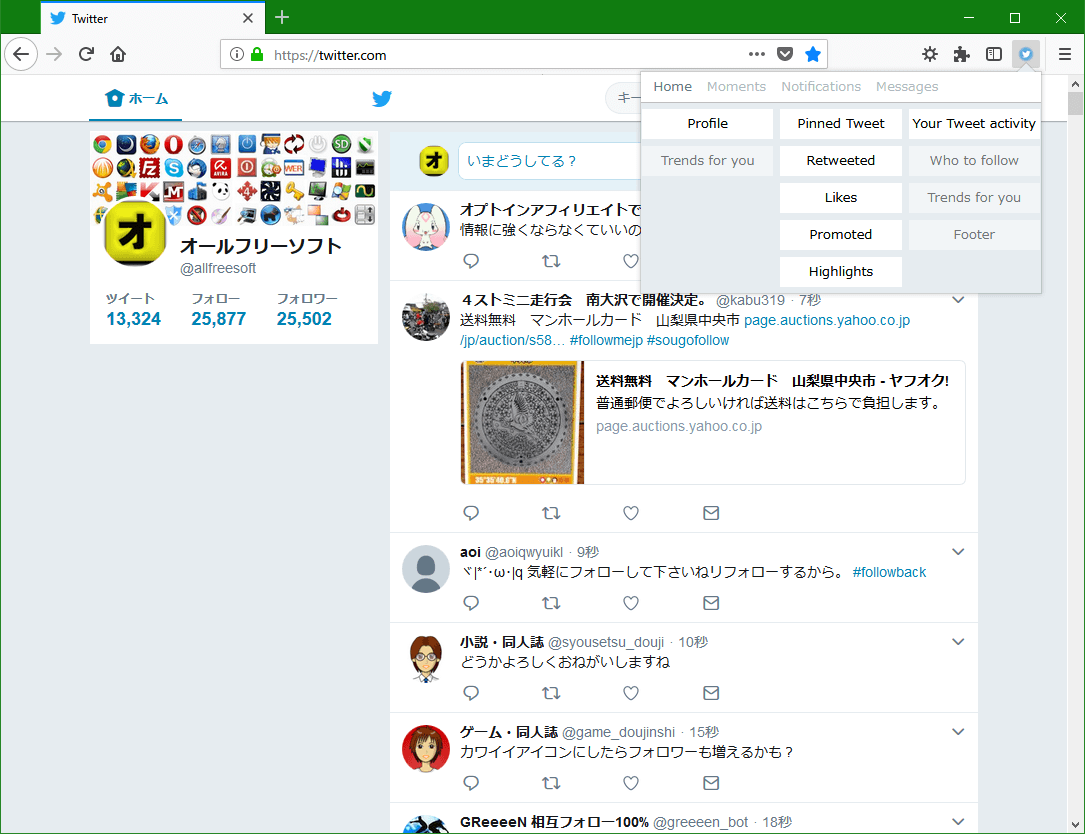Like the aoi tweet
This screenshot has height=834, width=1085.
pos(630,603)
